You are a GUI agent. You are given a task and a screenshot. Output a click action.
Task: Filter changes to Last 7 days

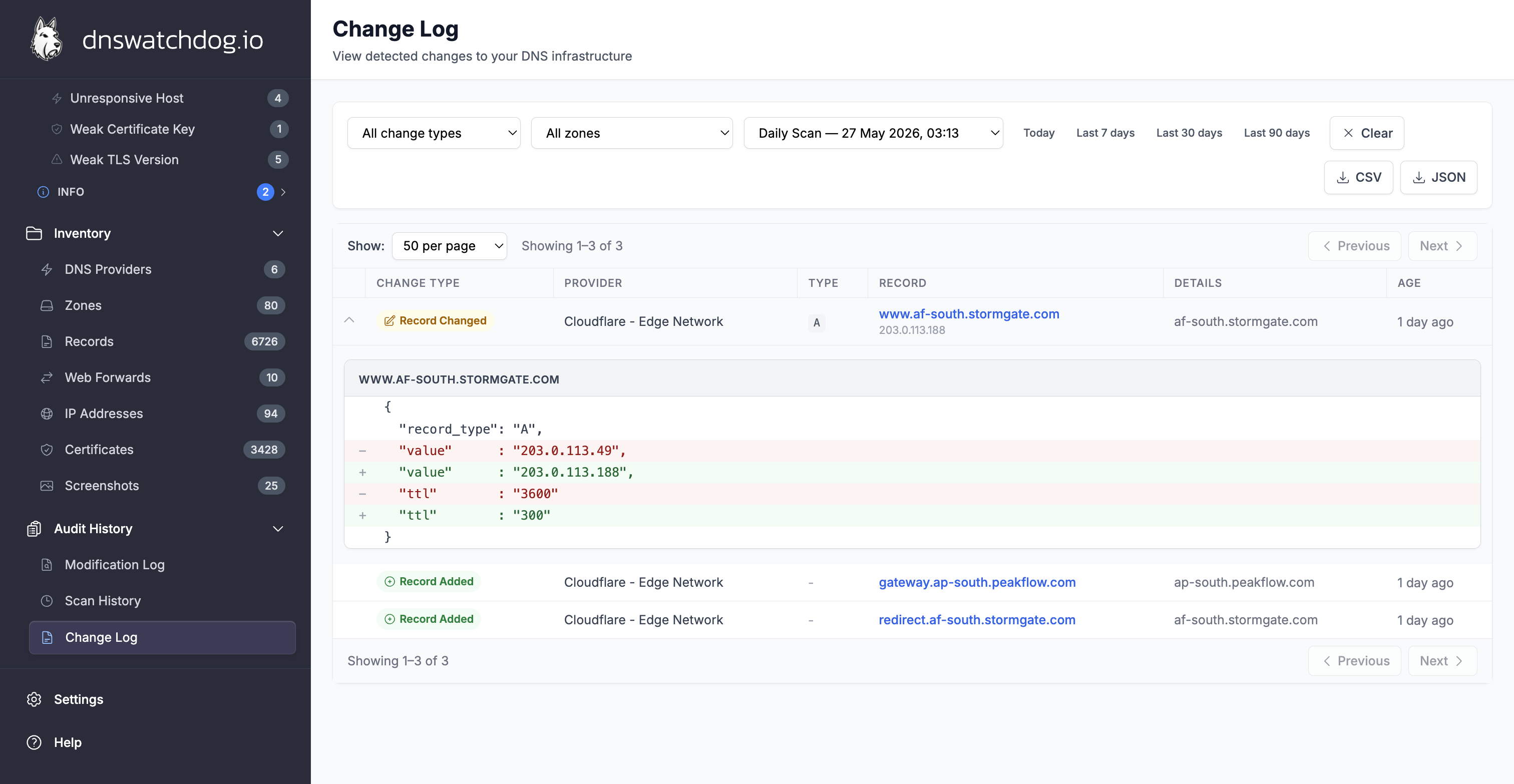[1105, 133]
